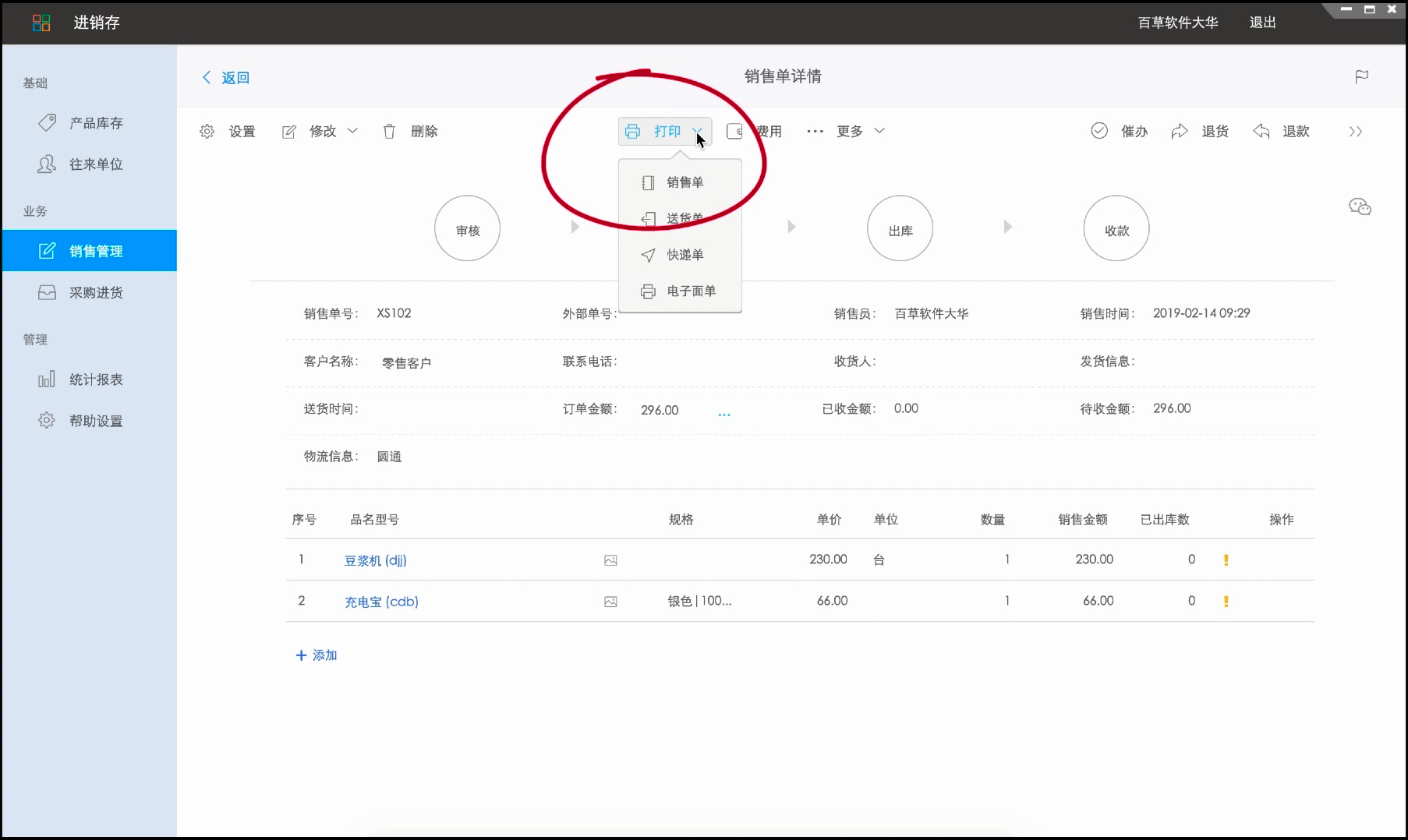Select 销售管理 in sidebar
1408x840 pixels.
(90, 251)
